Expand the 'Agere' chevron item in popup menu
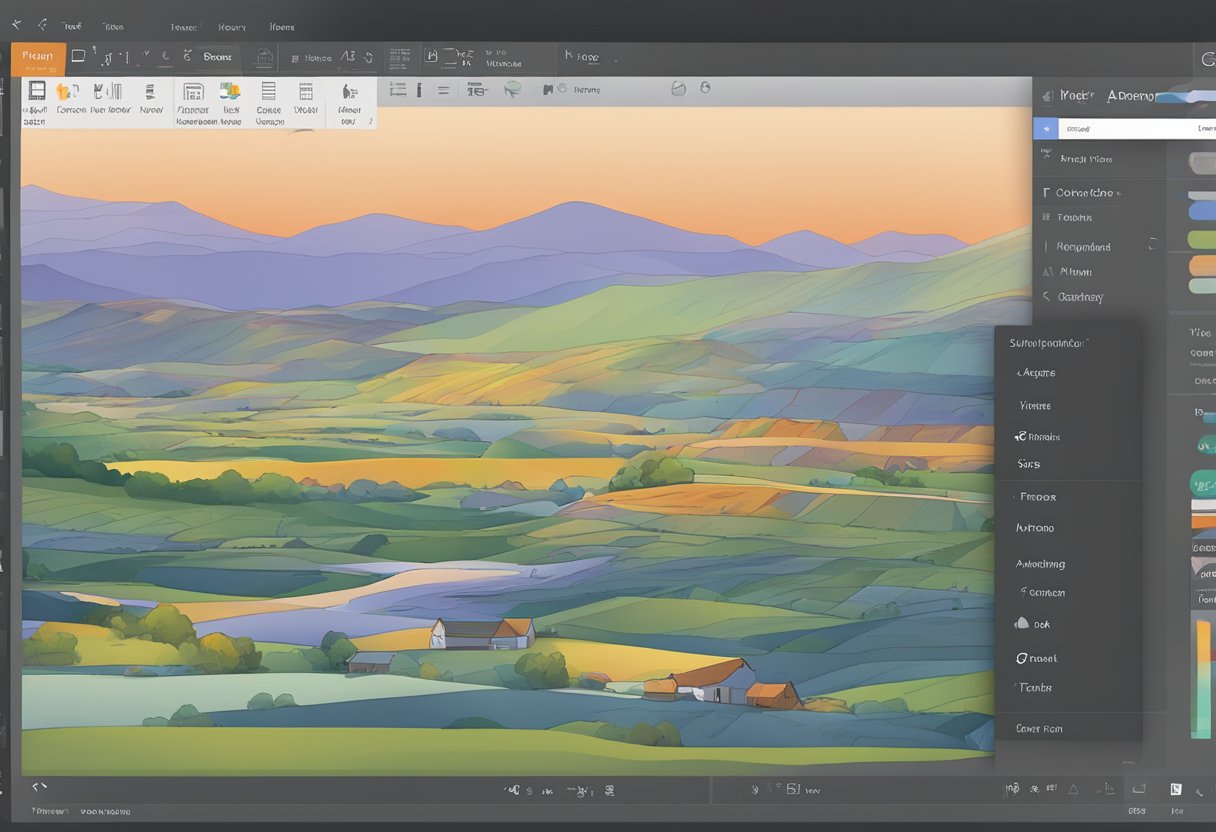Image resolution: width=1216 pixels, height=832 pixels. point(1020,373)
